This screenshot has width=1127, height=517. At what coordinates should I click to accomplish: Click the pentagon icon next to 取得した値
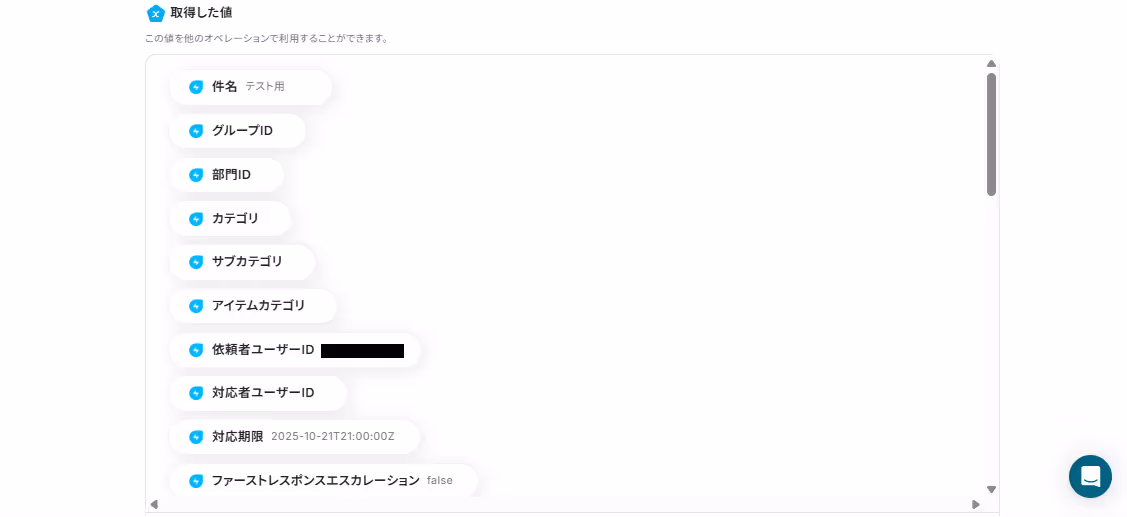(155, 13)
